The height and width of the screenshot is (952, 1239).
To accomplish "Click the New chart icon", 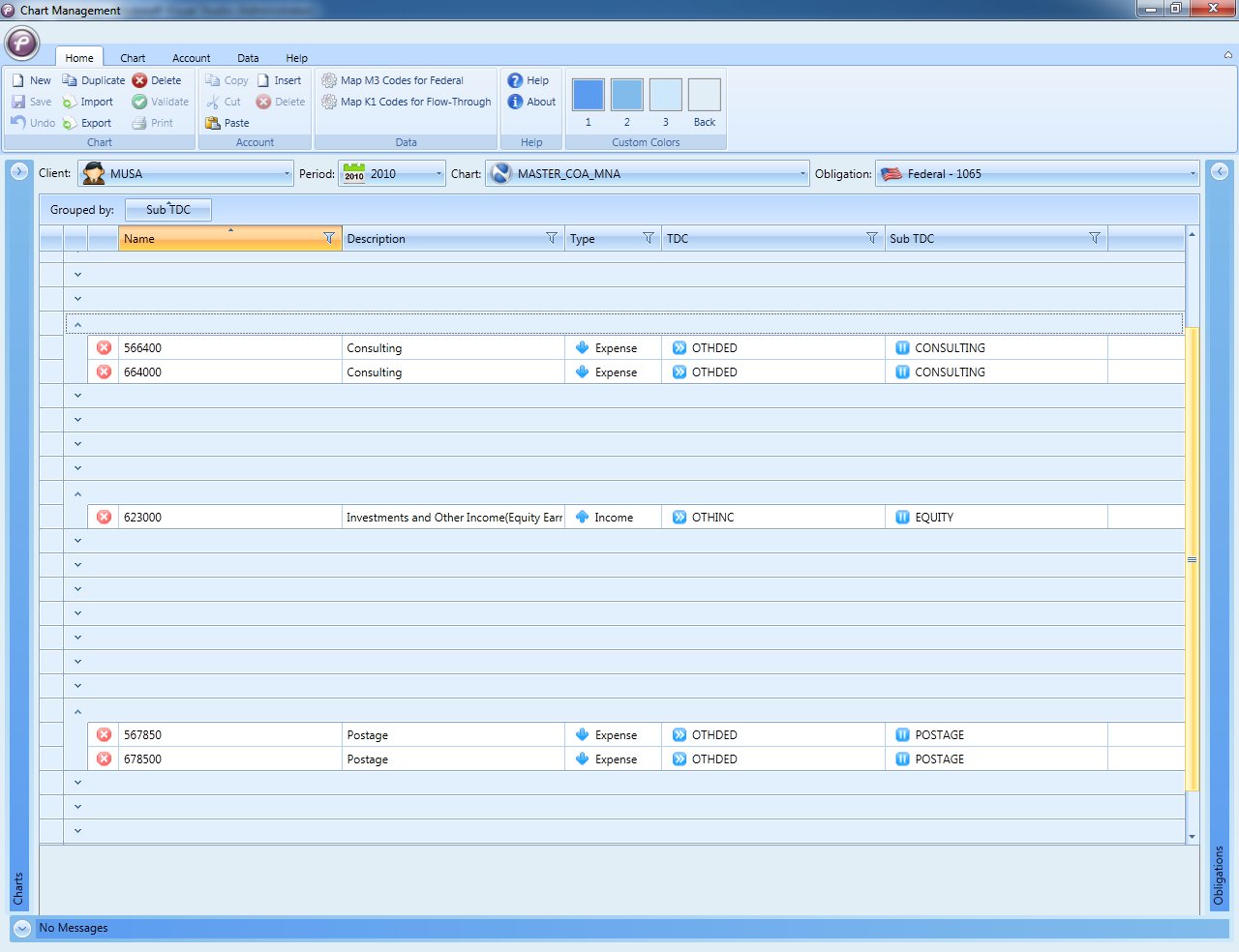I will pos(18,80).
